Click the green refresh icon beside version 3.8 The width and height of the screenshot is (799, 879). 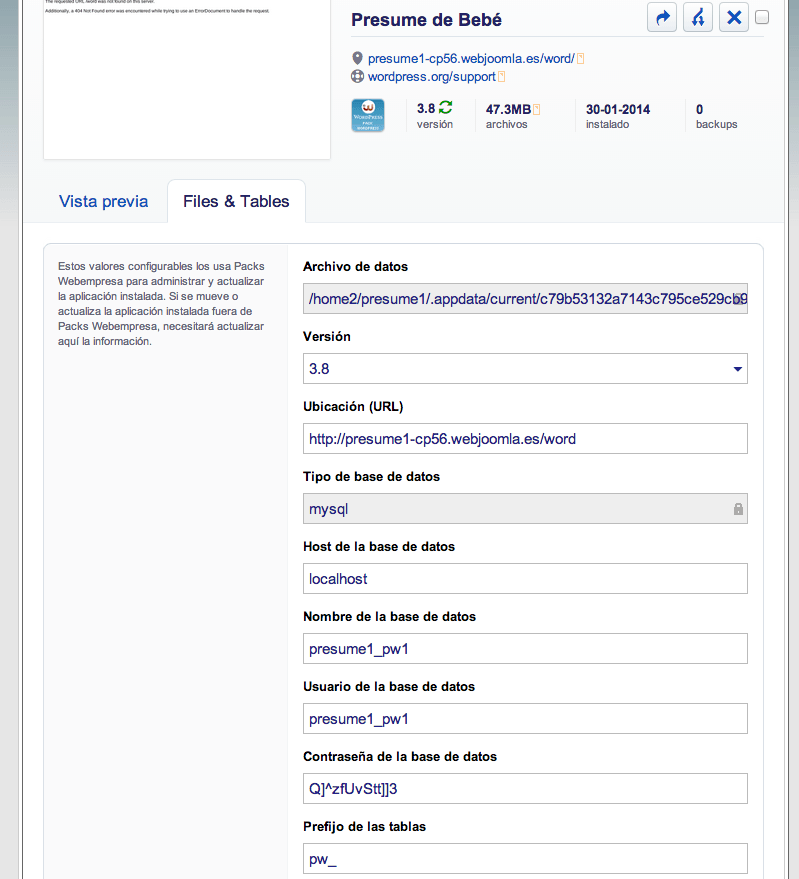446,107
